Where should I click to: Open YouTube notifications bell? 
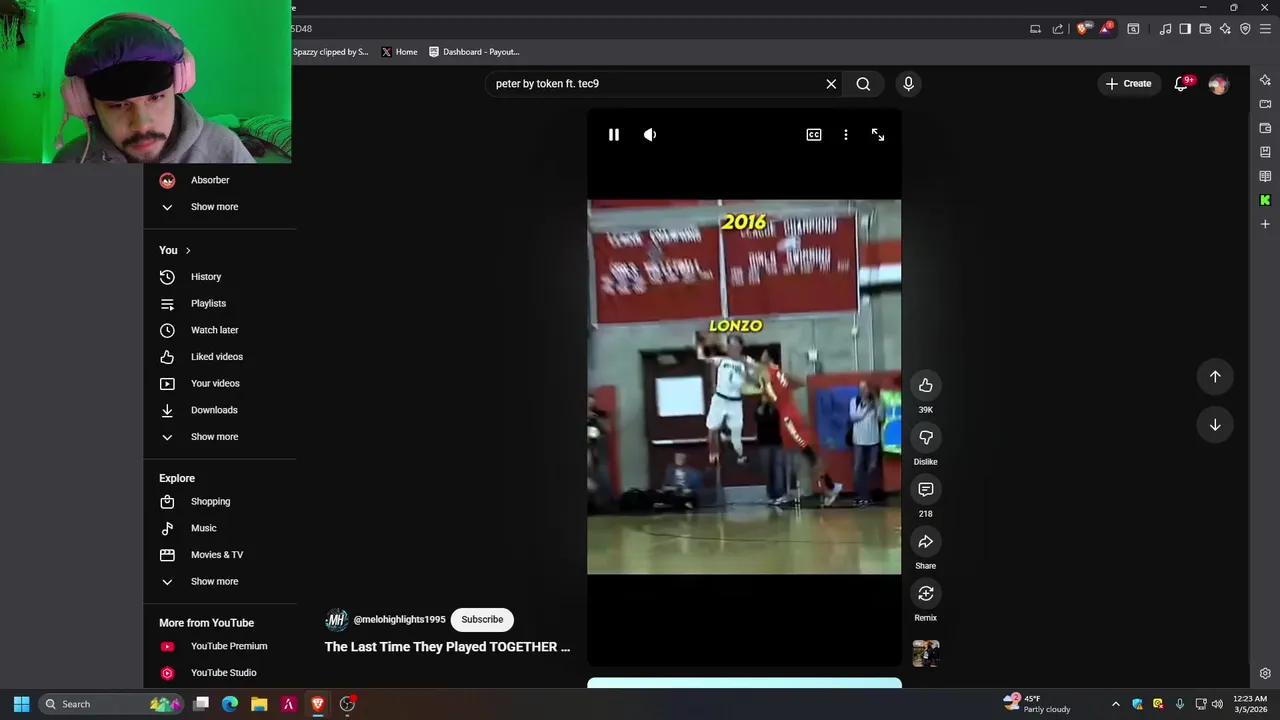[x=1181, y=84]
